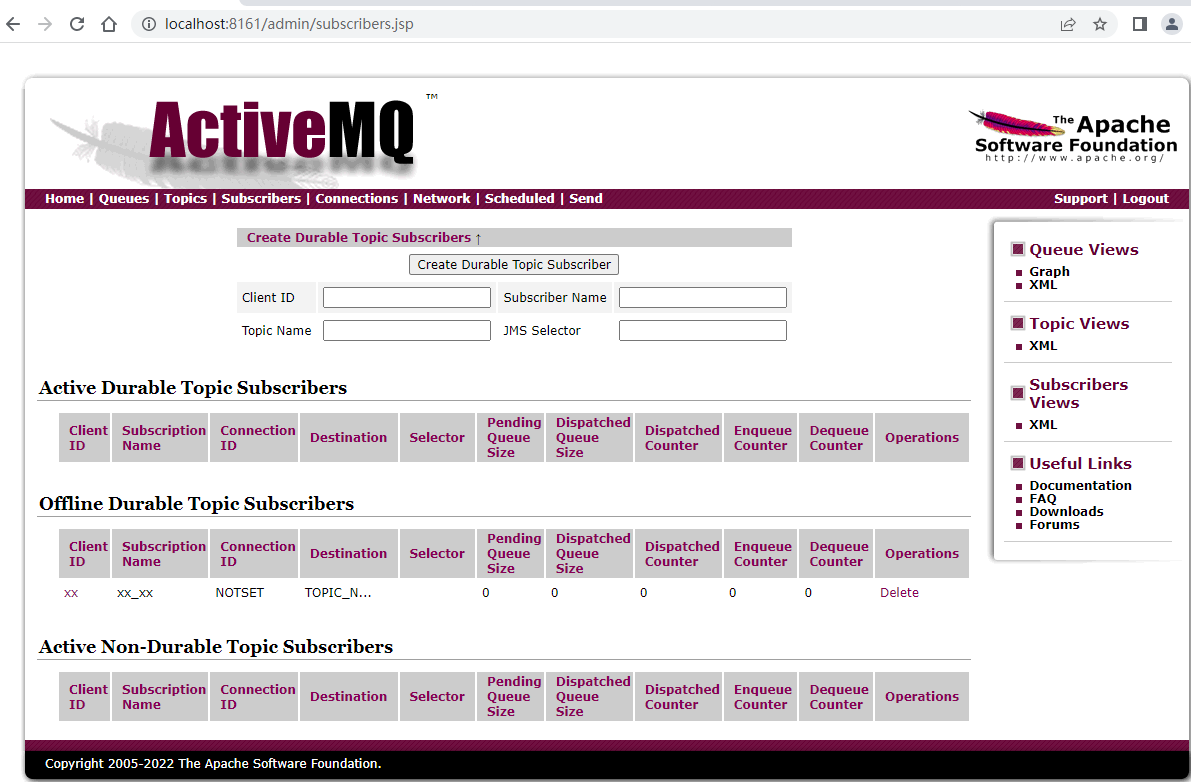Select Subscribers in navigation bar
Screen dimensions: 1191x782
coord(261,198)
